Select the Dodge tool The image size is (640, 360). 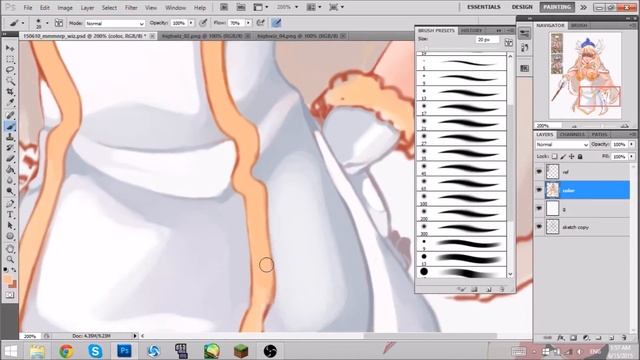[x=10, y=191]
